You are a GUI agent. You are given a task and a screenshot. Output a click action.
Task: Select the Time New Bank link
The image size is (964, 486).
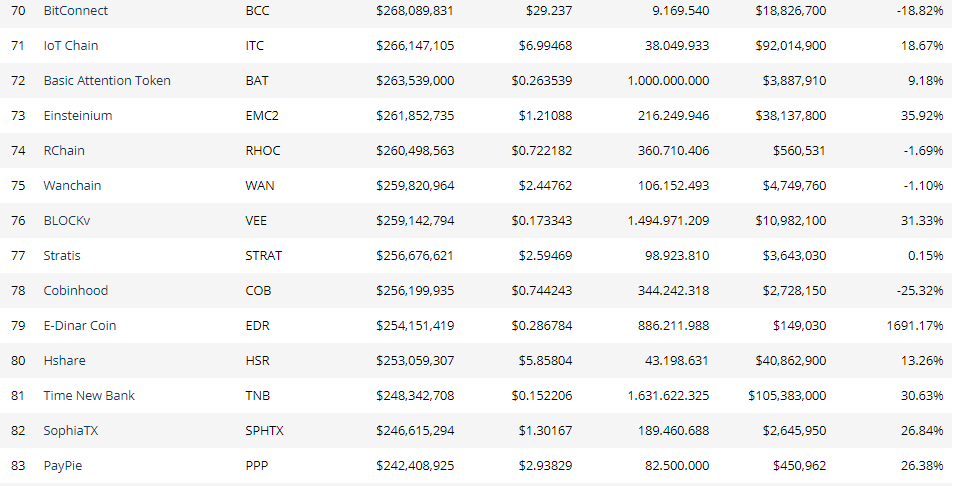point(89,396)
